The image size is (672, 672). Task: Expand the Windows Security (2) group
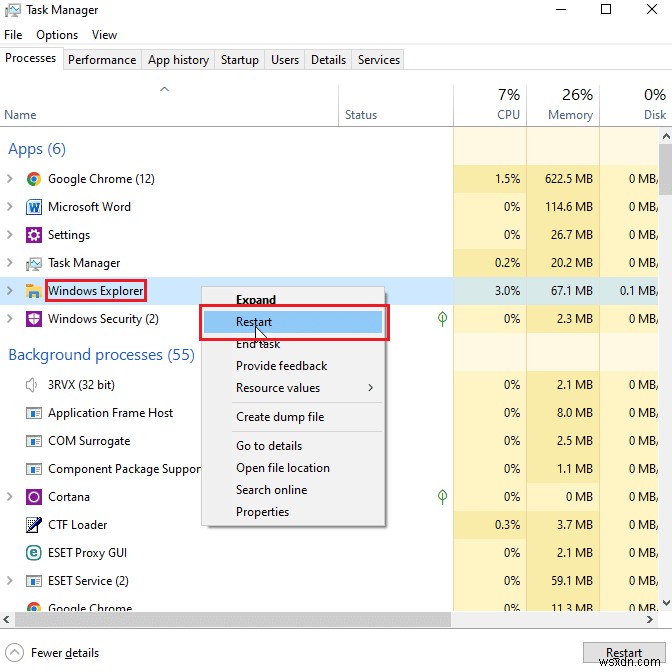[9, 319]
